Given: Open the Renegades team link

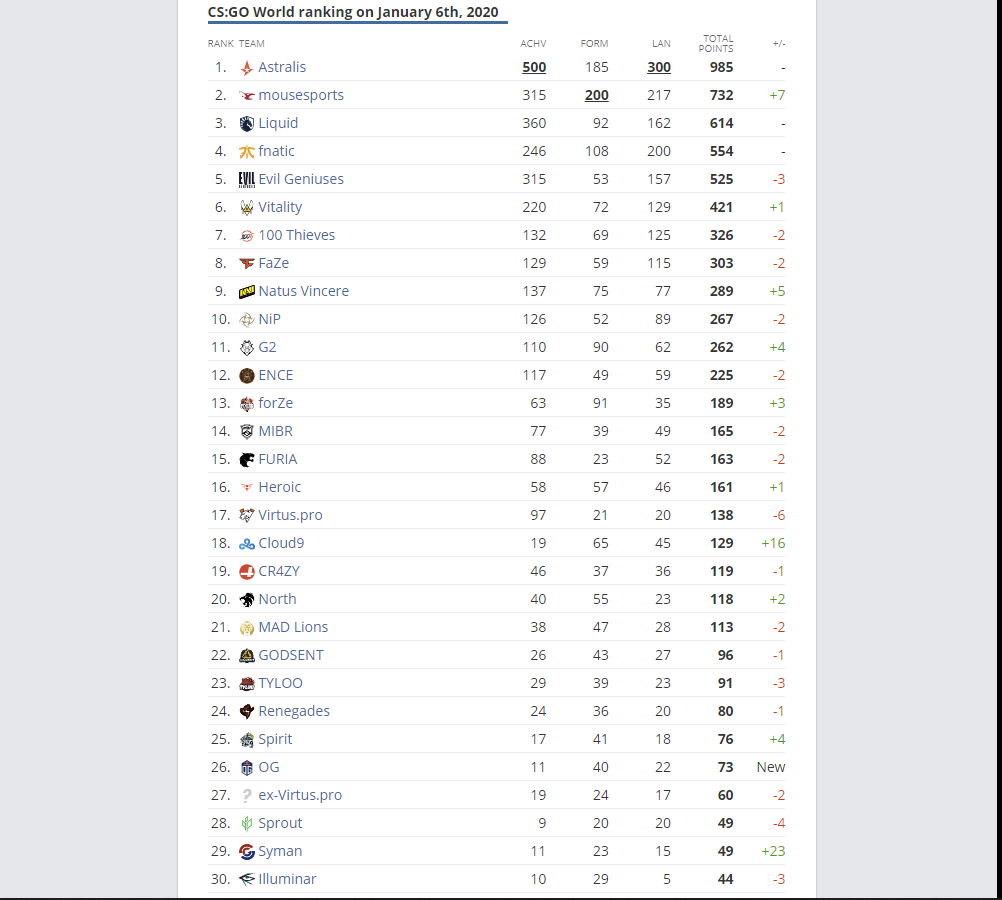Looking at the screenshot, I should coord(294,711).
